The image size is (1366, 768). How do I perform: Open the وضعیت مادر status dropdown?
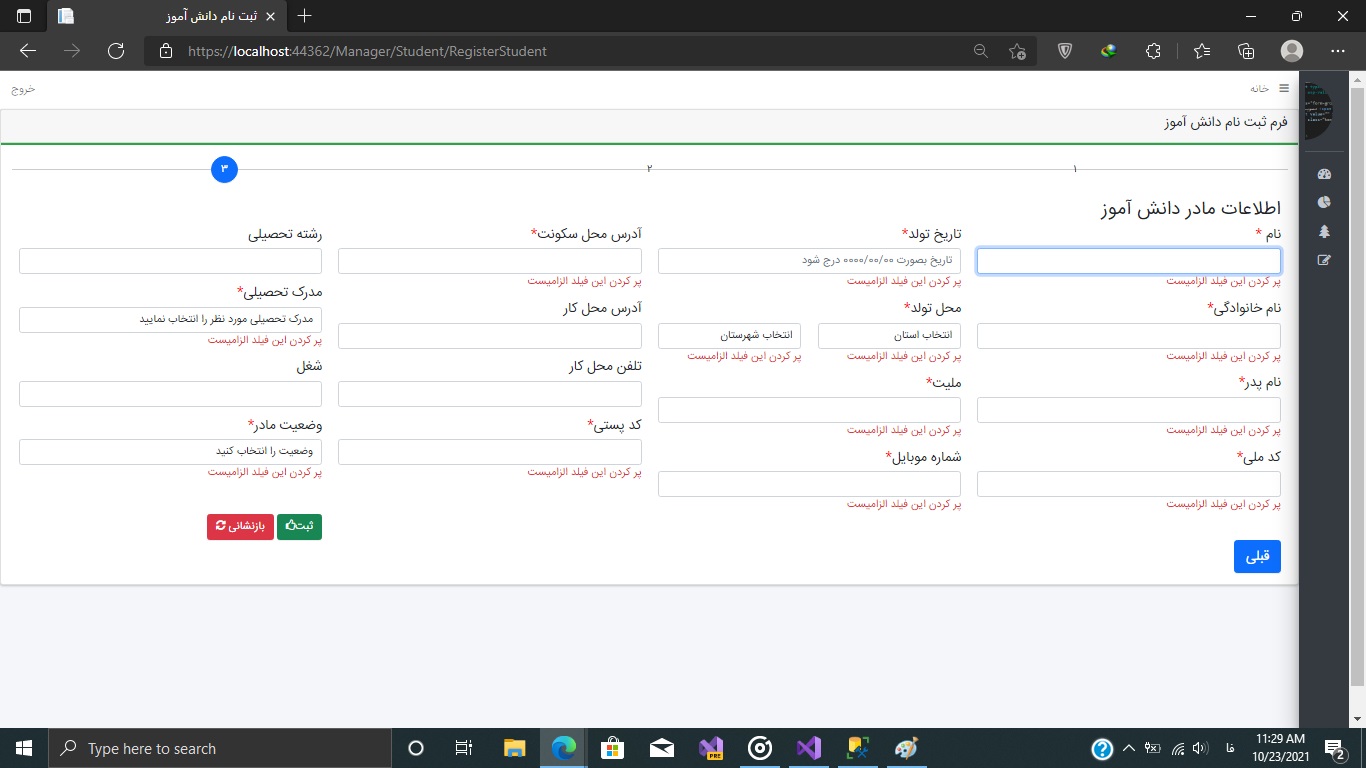click(170, 452)
